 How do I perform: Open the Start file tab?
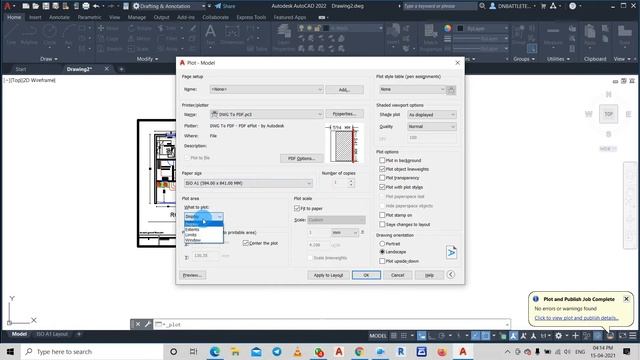point(20,69)
